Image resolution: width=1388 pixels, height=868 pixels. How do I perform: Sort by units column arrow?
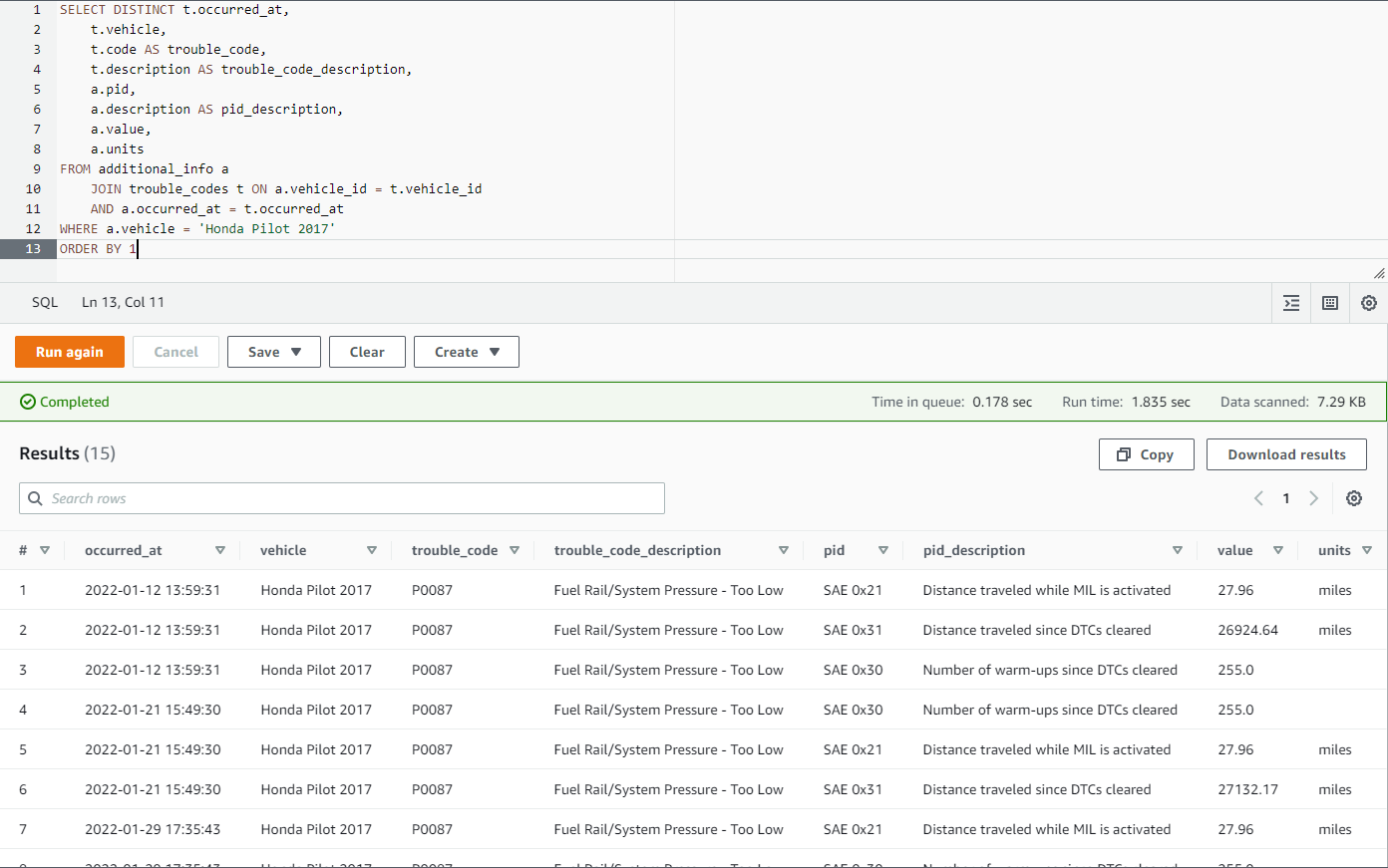pos(1367,550)
